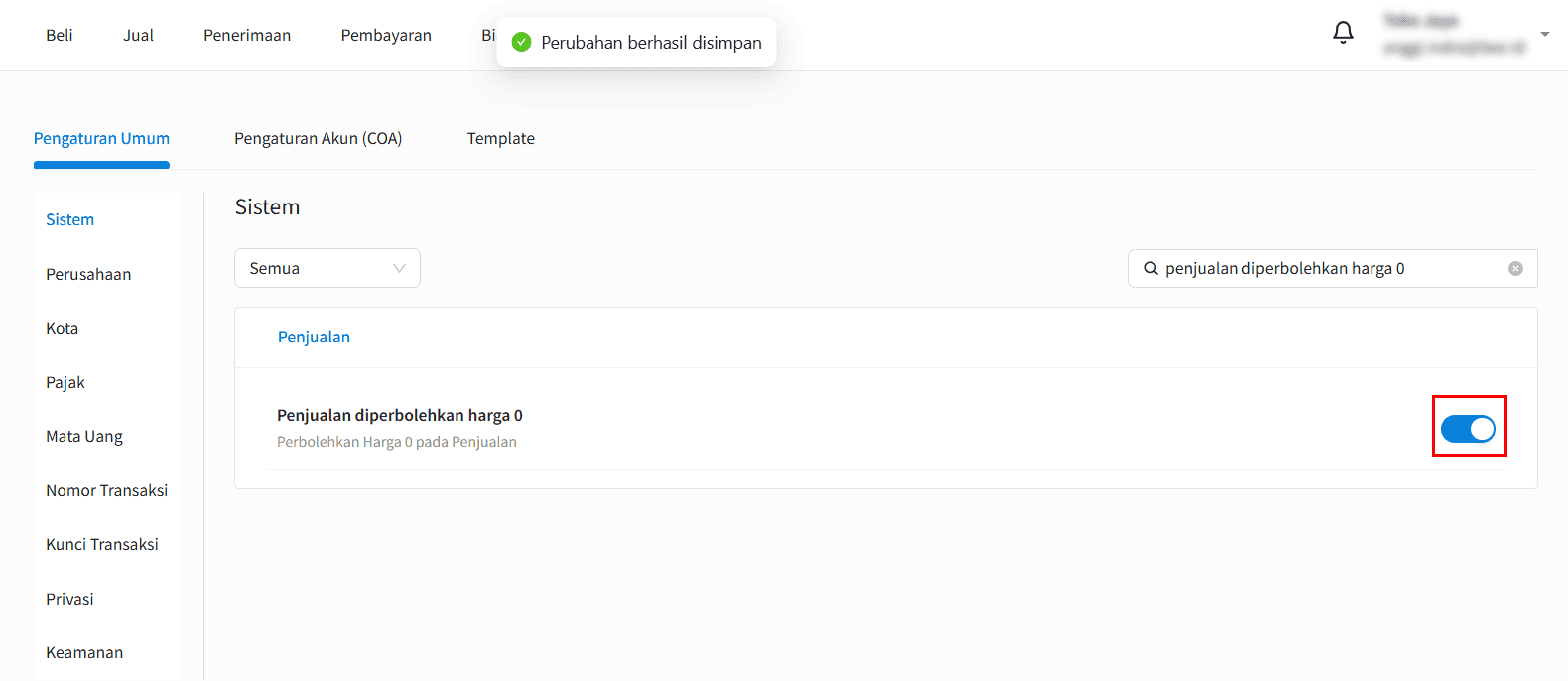Click inside the settings search field

pyautogui.click(x=1333, y=268)
